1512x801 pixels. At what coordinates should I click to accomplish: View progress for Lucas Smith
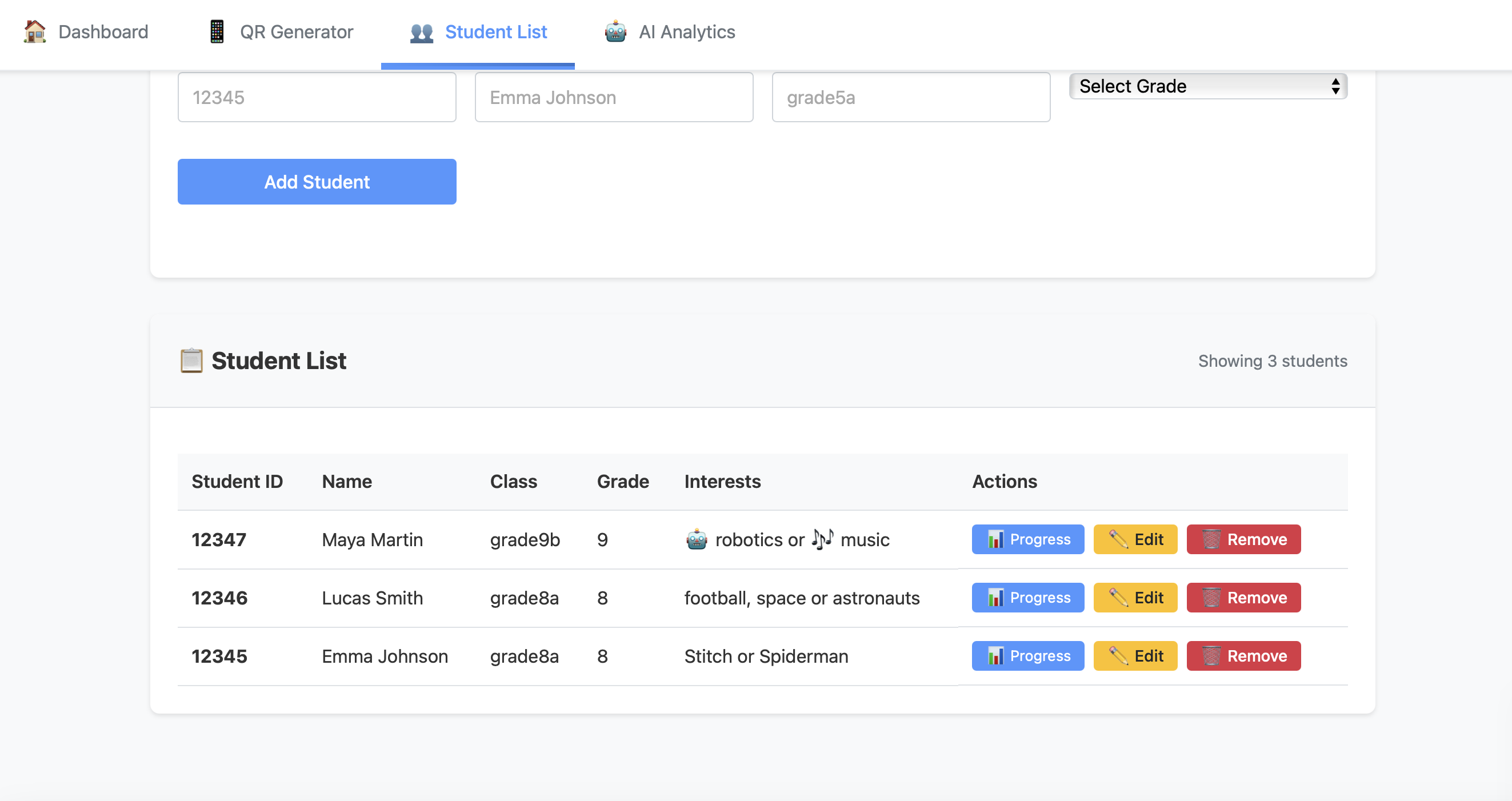[x=1027, y=598]
